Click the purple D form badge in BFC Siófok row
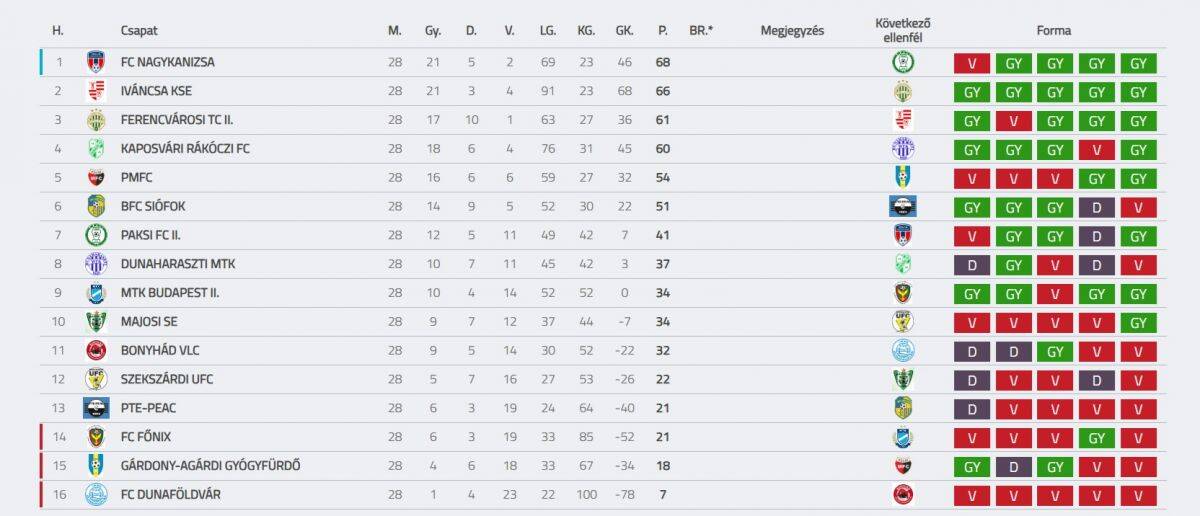Image resolution: width=1200 pixels, height=516 pixels. (1097, 207)
